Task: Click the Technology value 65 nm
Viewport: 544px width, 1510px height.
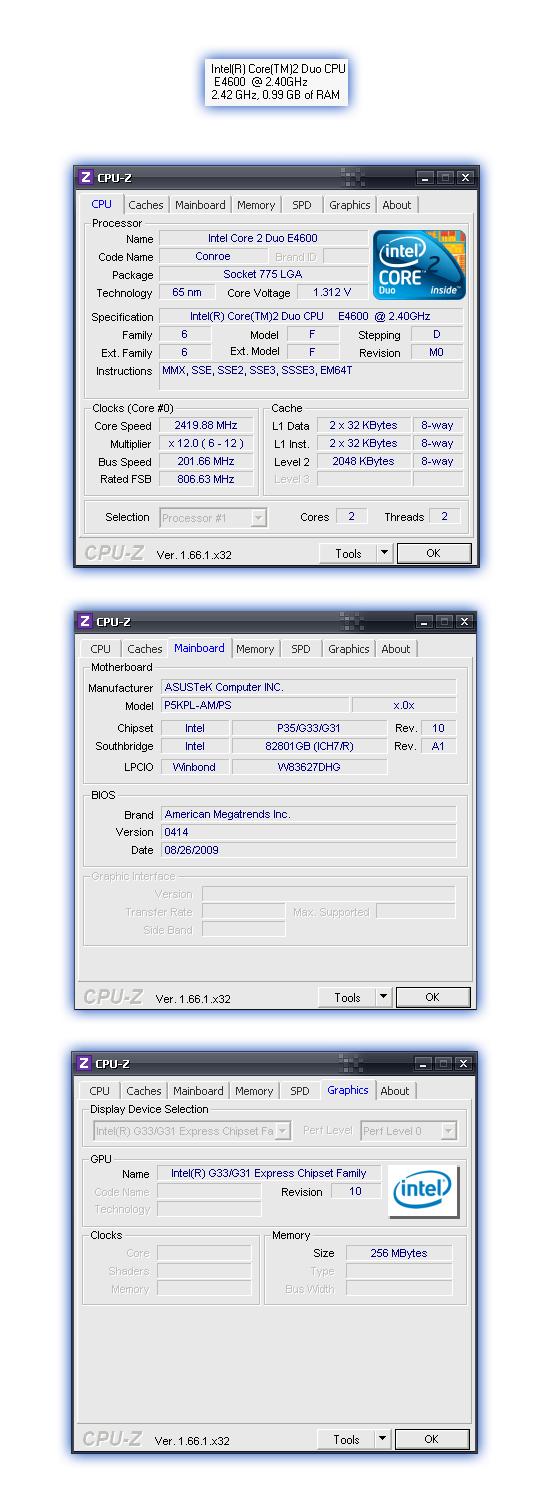Action: pyautogui.click(x=187, y=293)
